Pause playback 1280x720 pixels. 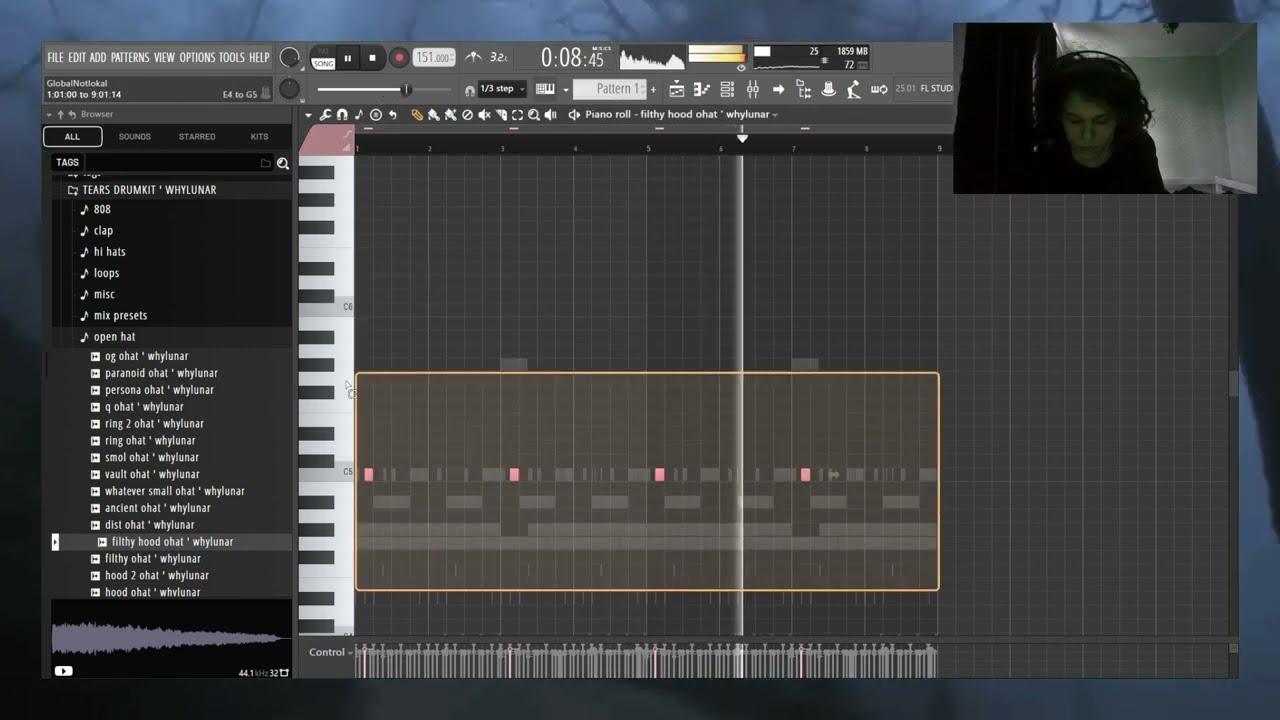coord(348,58)
